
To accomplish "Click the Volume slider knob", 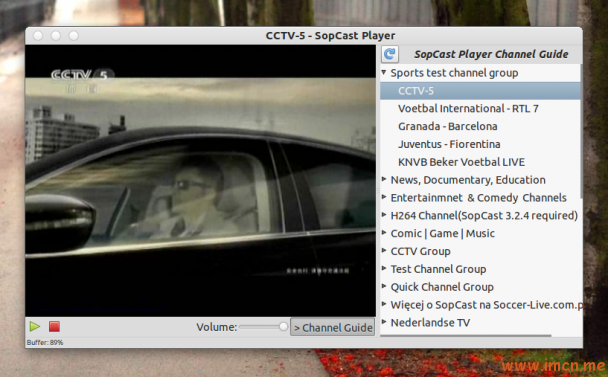I will [x=283, y=327].
